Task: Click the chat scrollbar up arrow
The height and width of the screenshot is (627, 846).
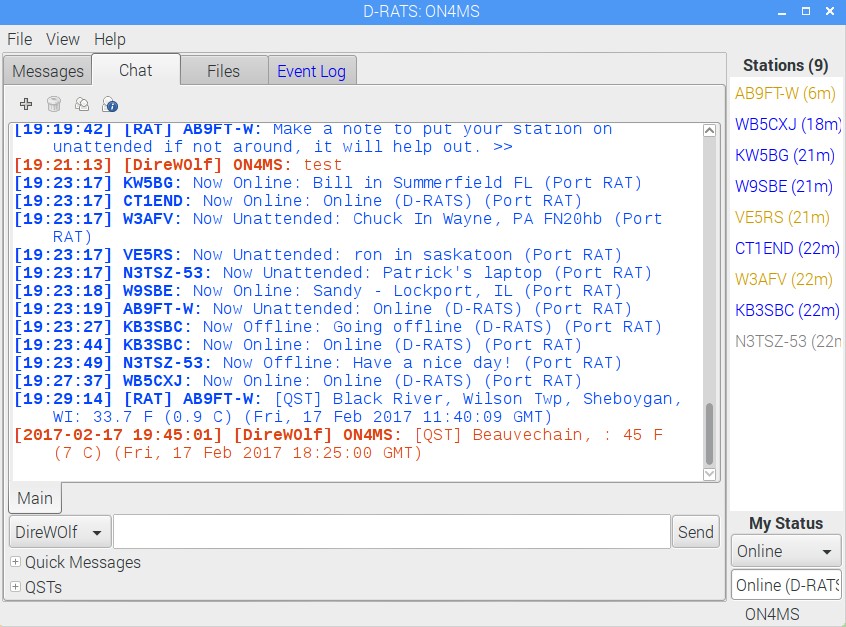Action: 709,131
